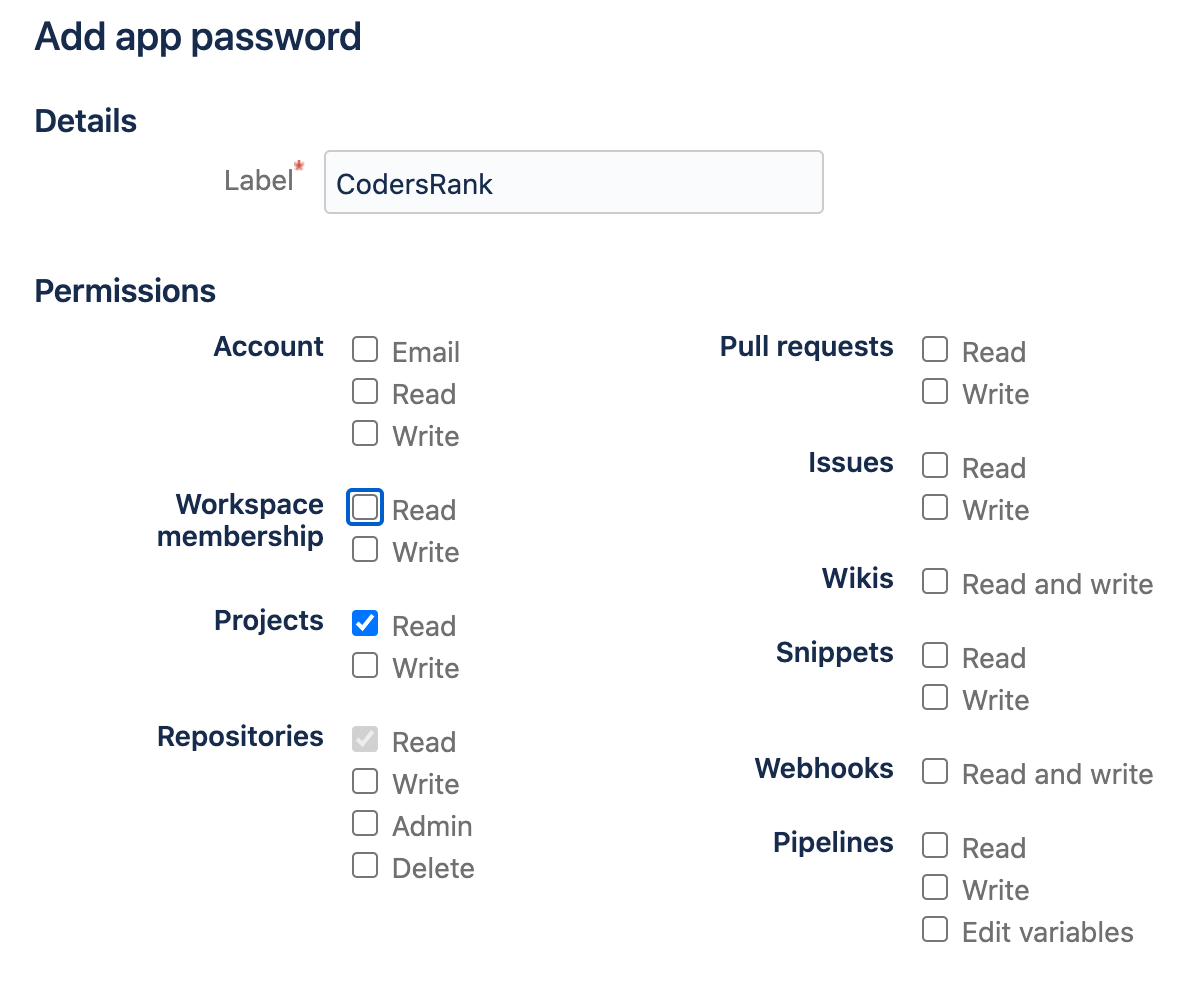
Task: Enable Issues Read checkbox
Action: click(x=935, y=465)
